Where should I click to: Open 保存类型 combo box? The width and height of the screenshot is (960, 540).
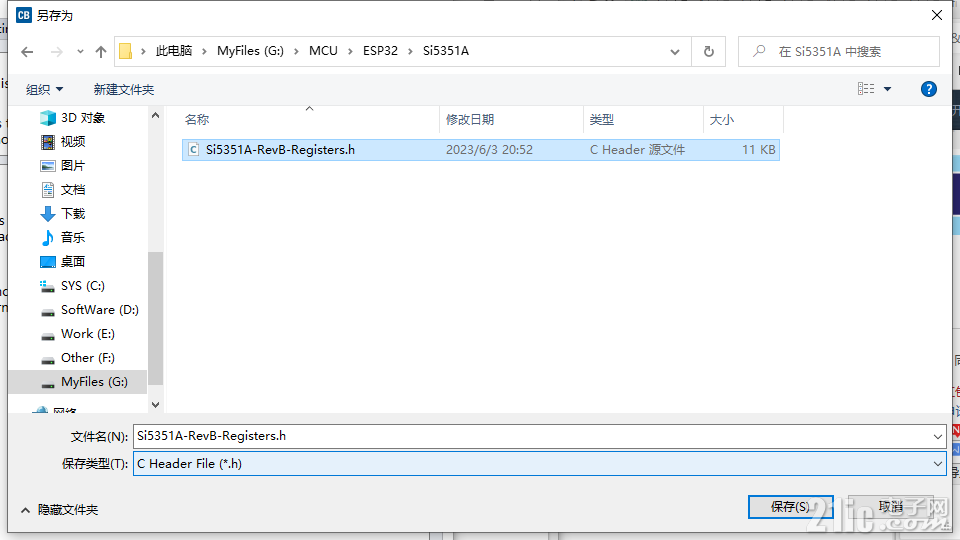(539, 464)
